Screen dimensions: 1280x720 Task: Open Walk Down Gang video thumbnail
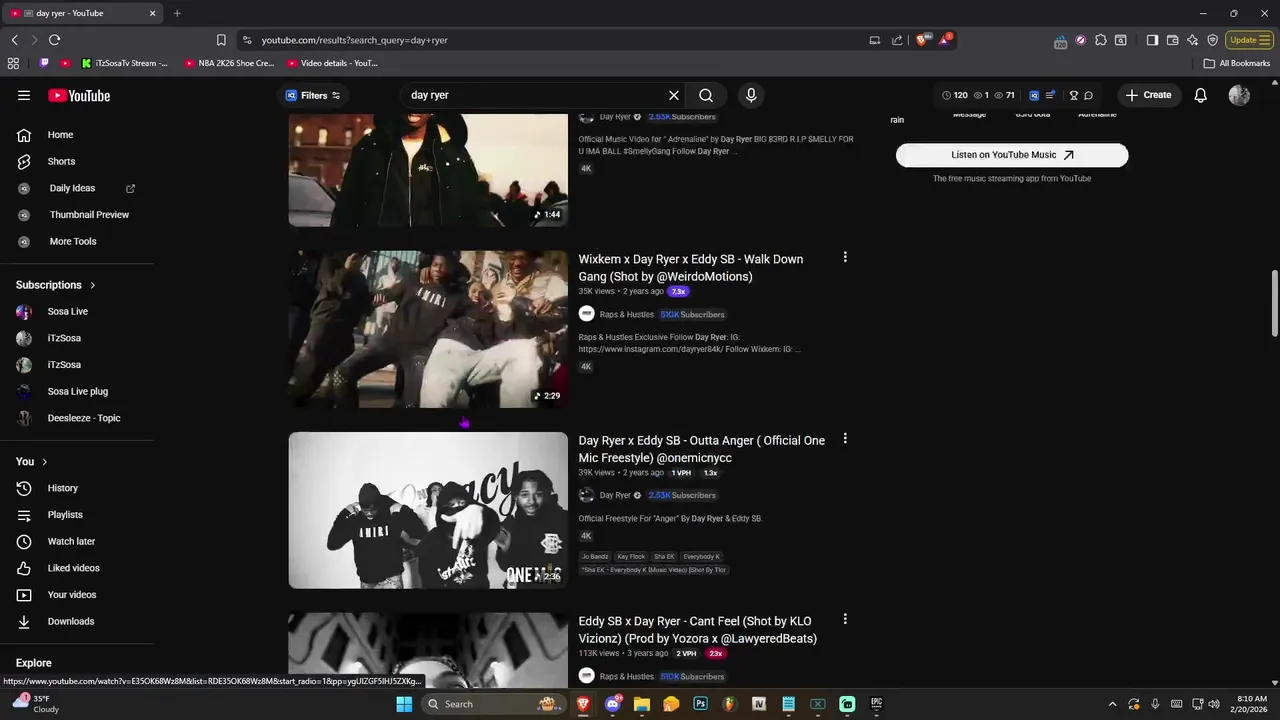(x=428, y=329)
